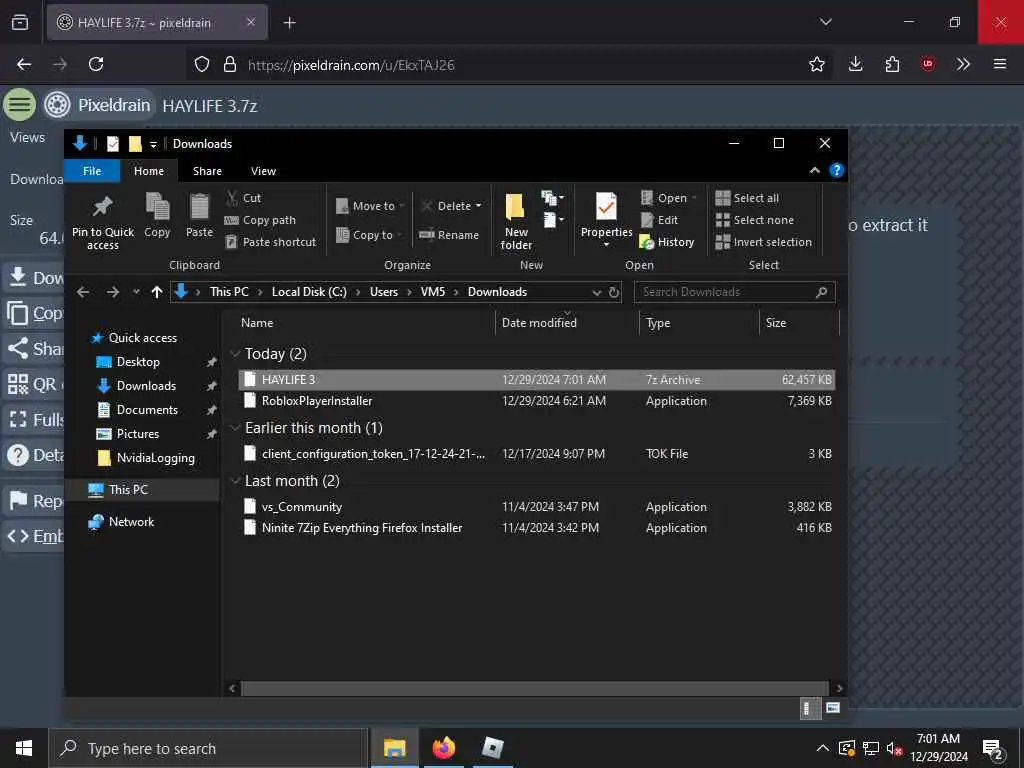The width and height of the screenshot is (1024, 768).
Task: Click the History command
Action: click(x=667, y=242)
